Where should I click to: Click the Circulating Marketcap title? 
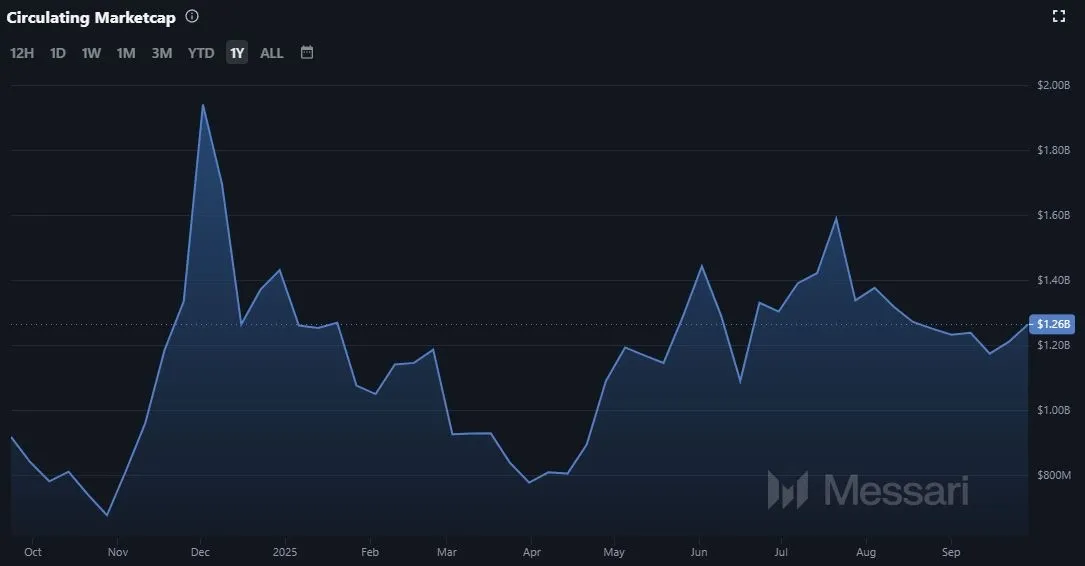pyautogui.click(x=91, y=17)
